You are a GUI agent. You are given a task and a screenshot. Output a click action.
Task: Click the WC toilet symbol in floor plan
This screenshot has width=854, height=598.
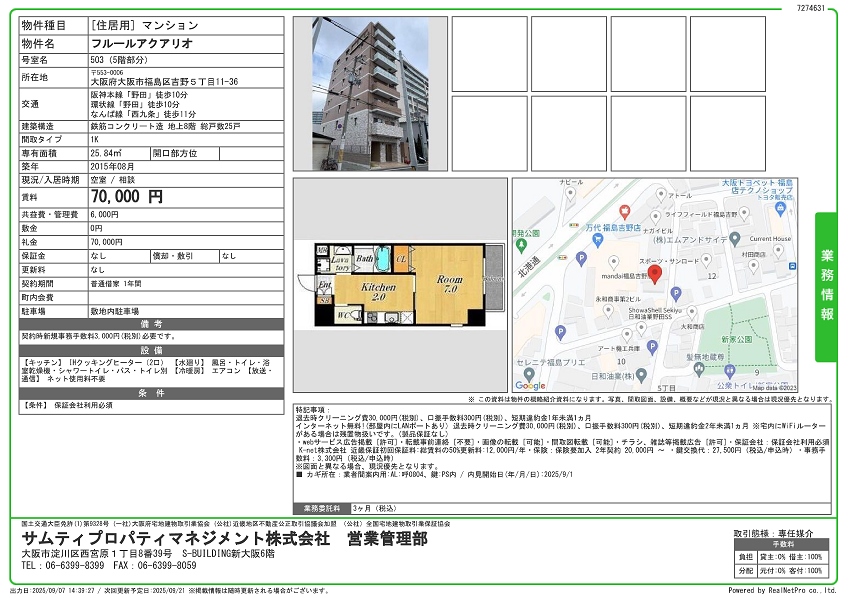pos(343,315)
